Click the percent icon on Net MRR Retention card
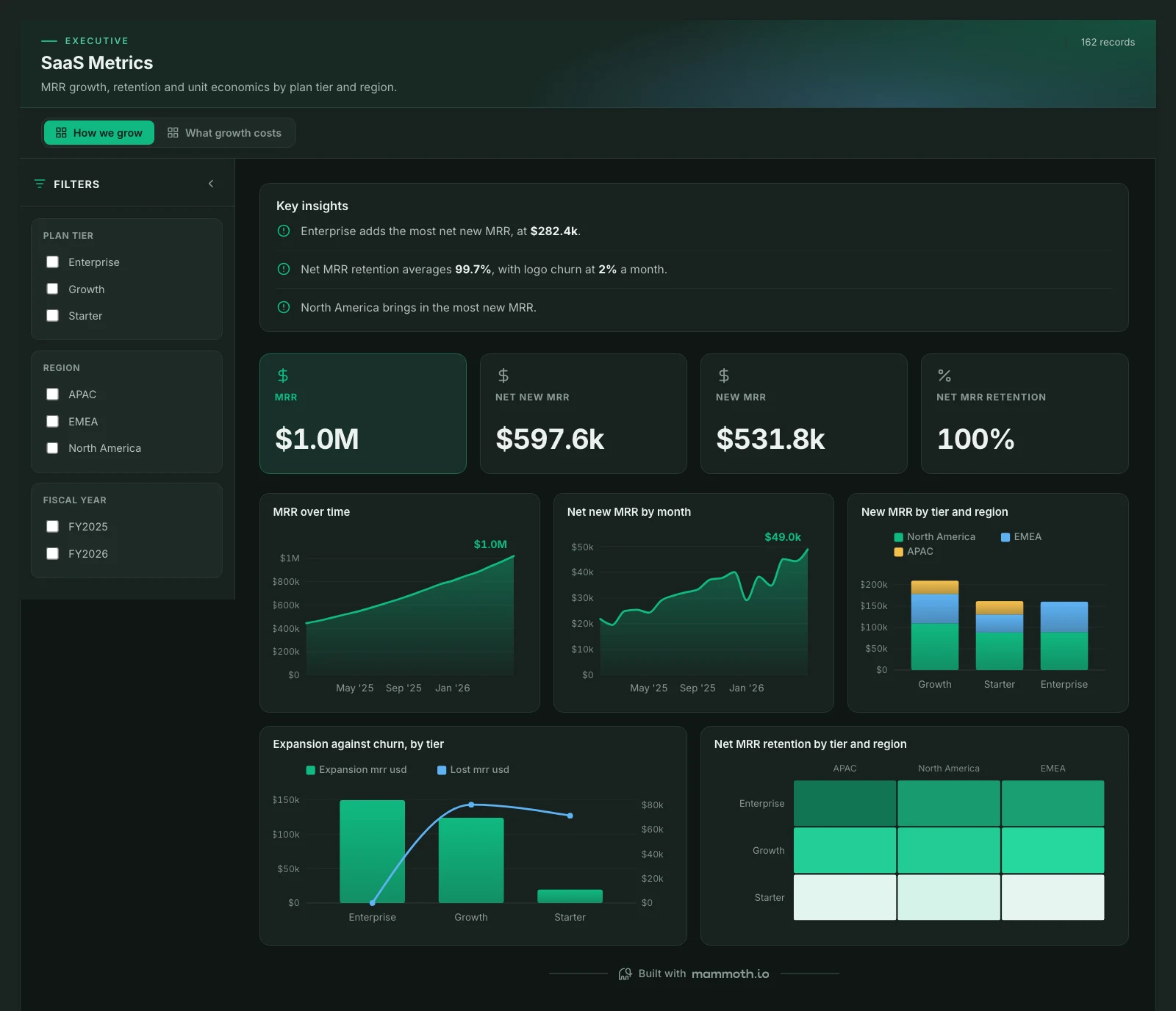Screen dimensions: 1176x1011 click(x=944, y=375)
